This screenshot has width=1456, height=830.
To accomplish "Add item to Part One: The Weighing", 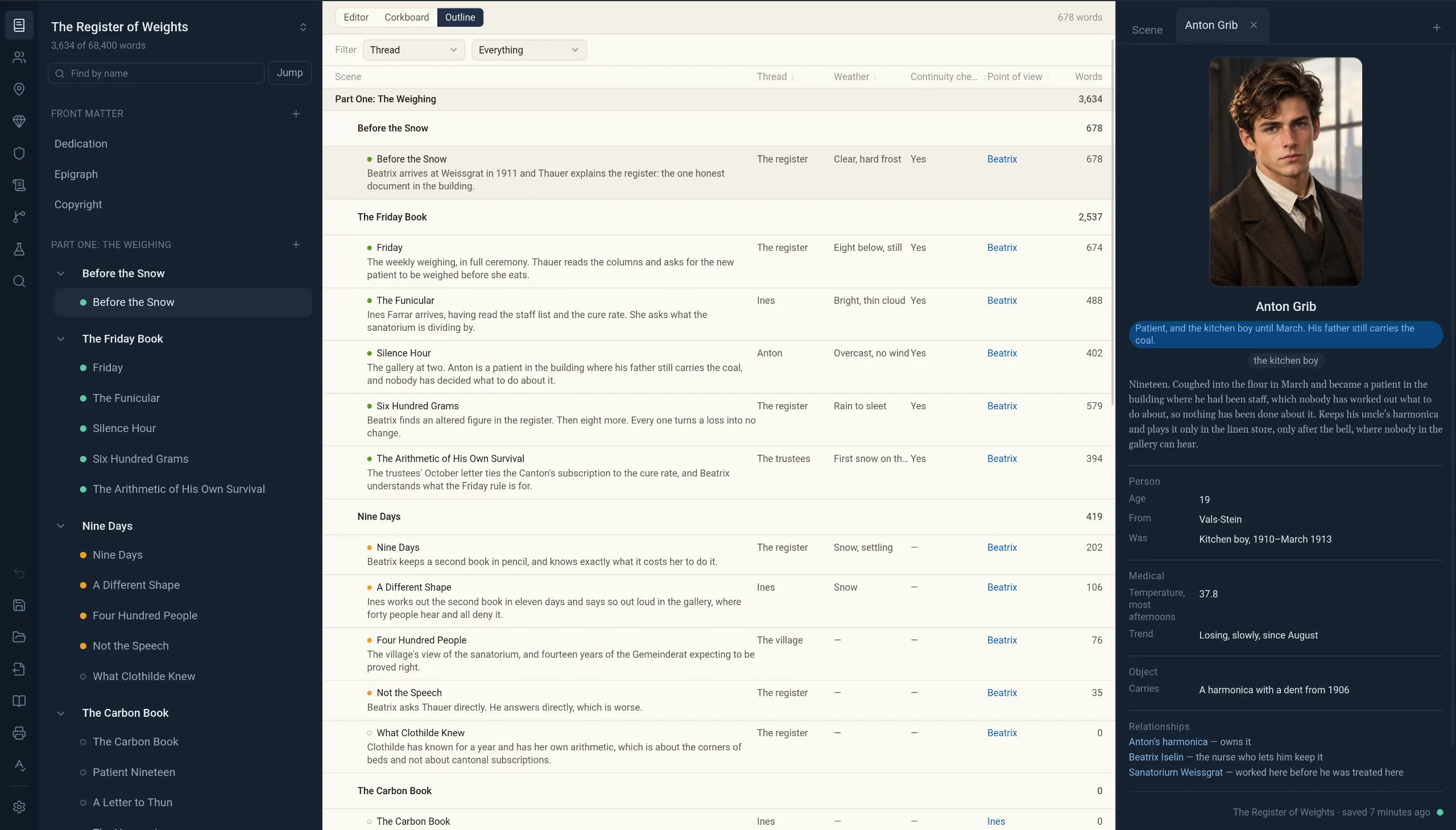I will point(296,244).
